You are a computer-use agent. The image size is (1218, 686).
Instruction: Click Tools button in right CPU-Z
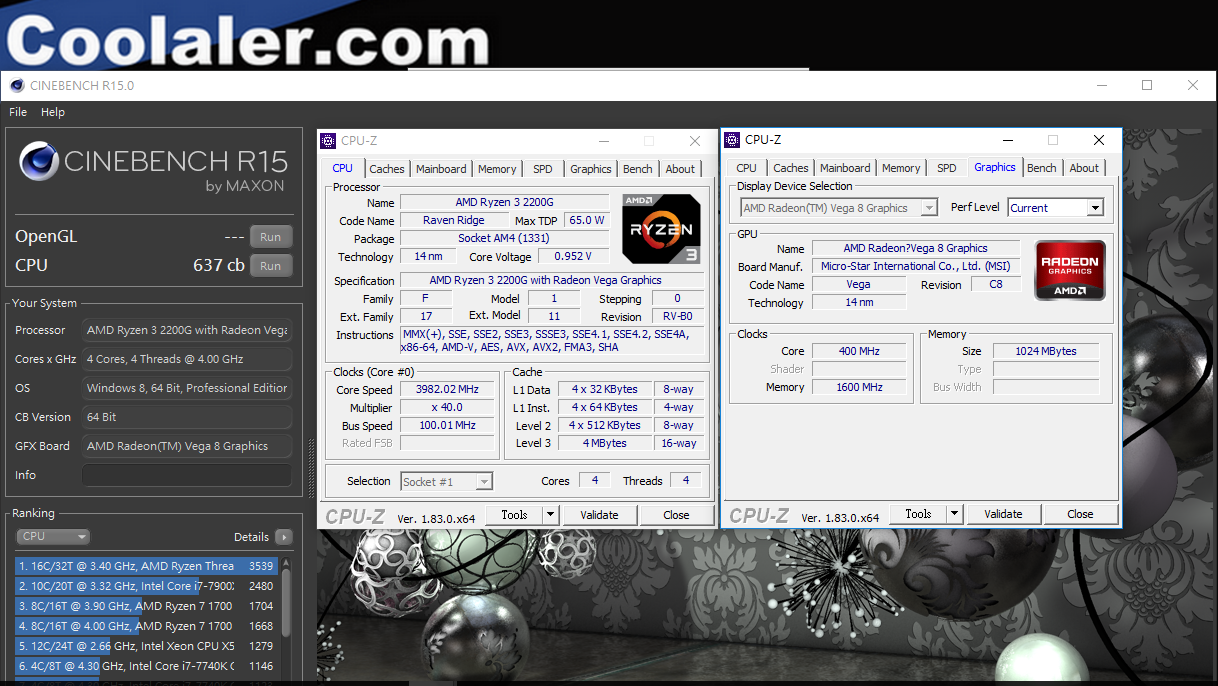(x=918, y=514)
